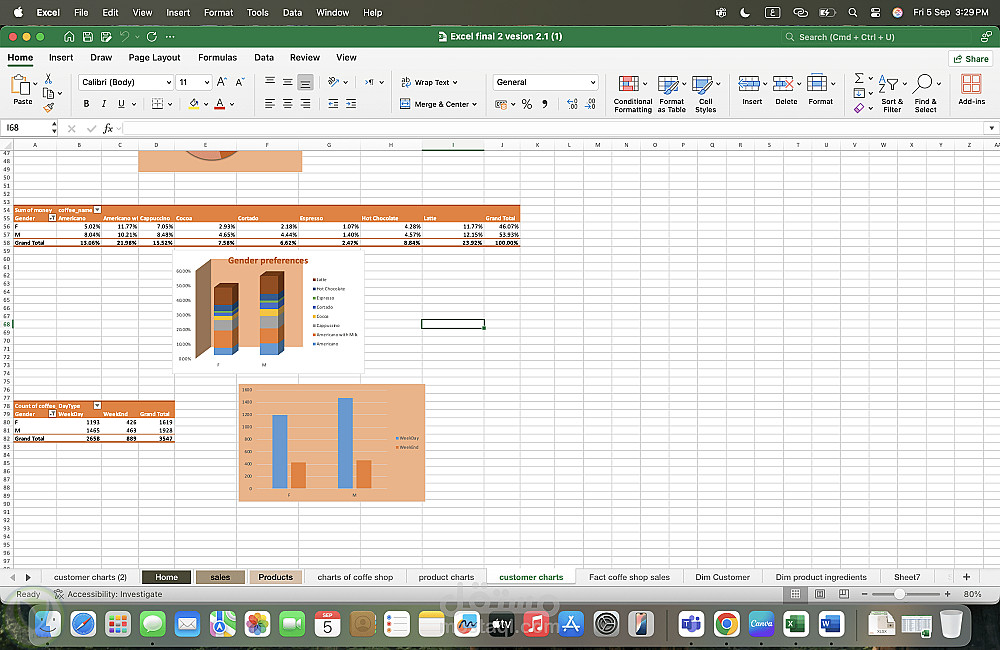This screenshot has height=650, width=1000.
Task: Click the sales sheet tab
Action: [220, 577]
